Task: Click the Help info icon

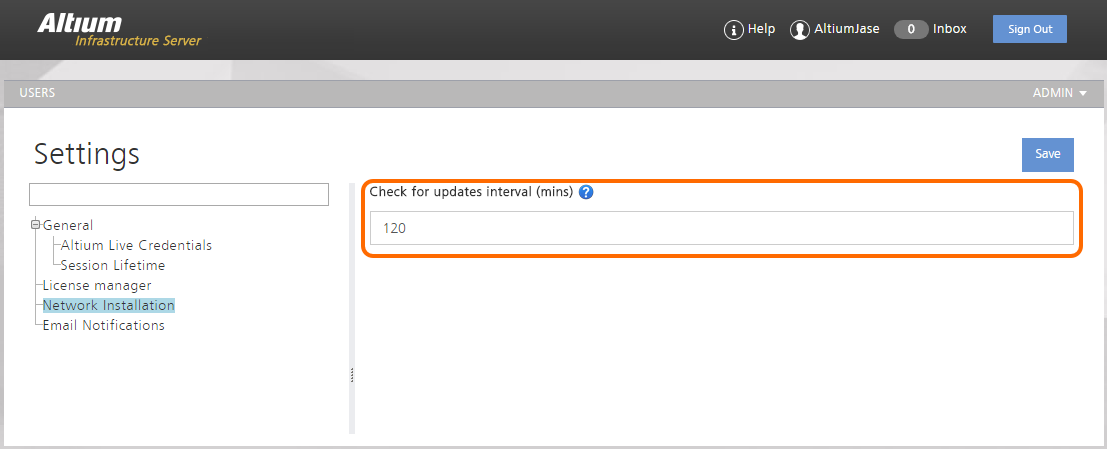Action: 734,30
